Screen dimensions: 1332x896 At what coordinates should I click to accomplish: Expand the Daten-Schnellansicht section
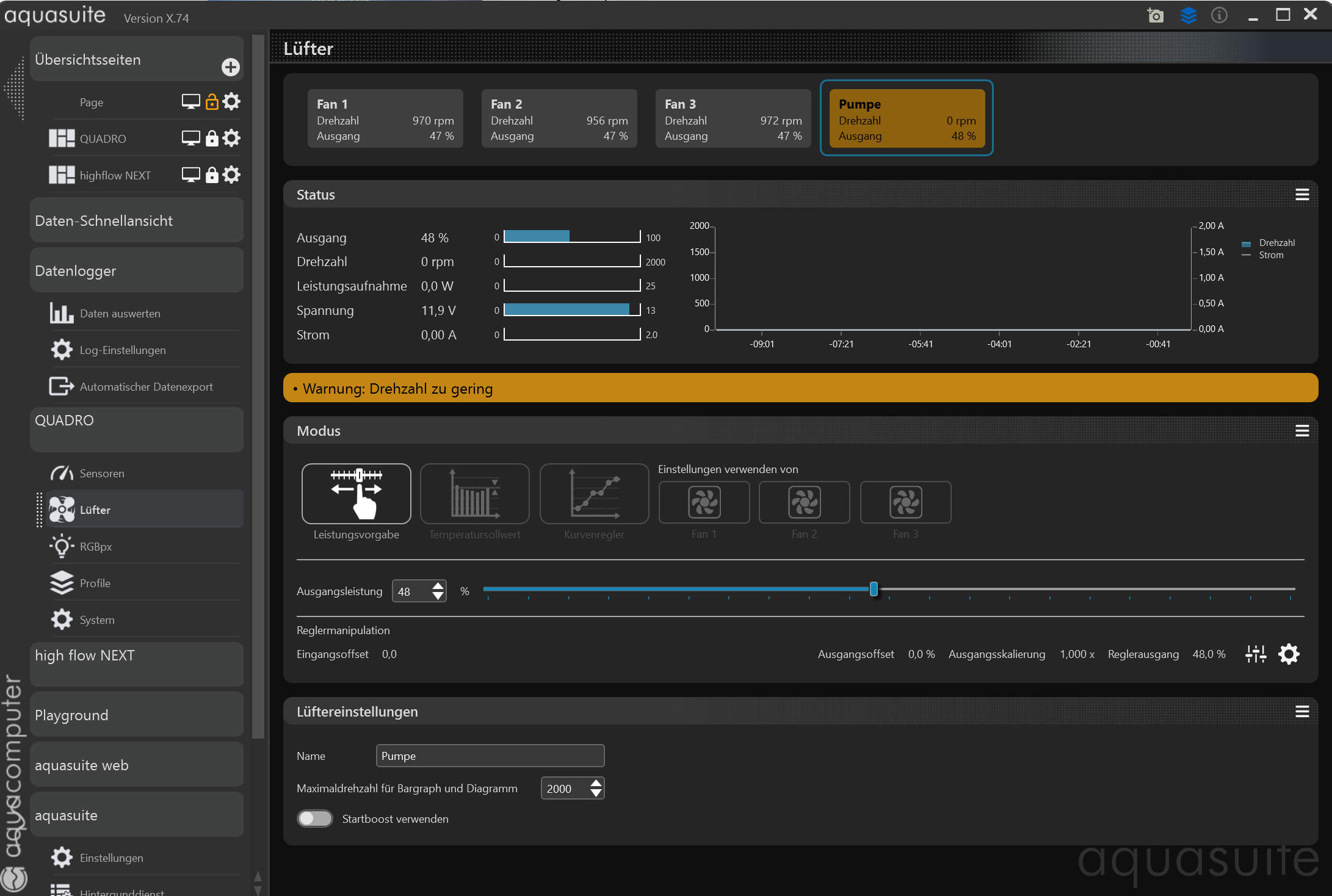point(137,220)
